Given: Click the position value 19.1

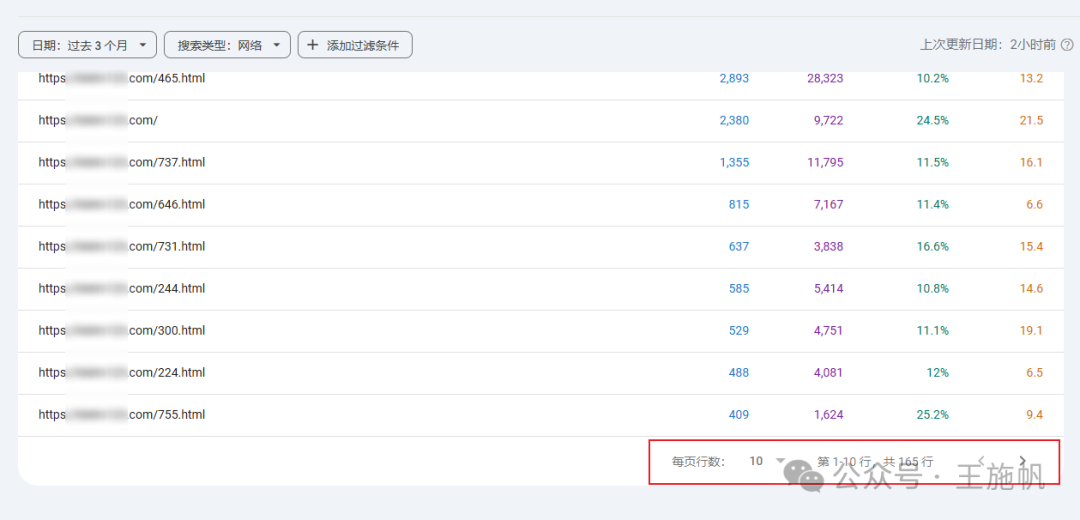Looking at the screenshot, I should [x=1031, y=331].
